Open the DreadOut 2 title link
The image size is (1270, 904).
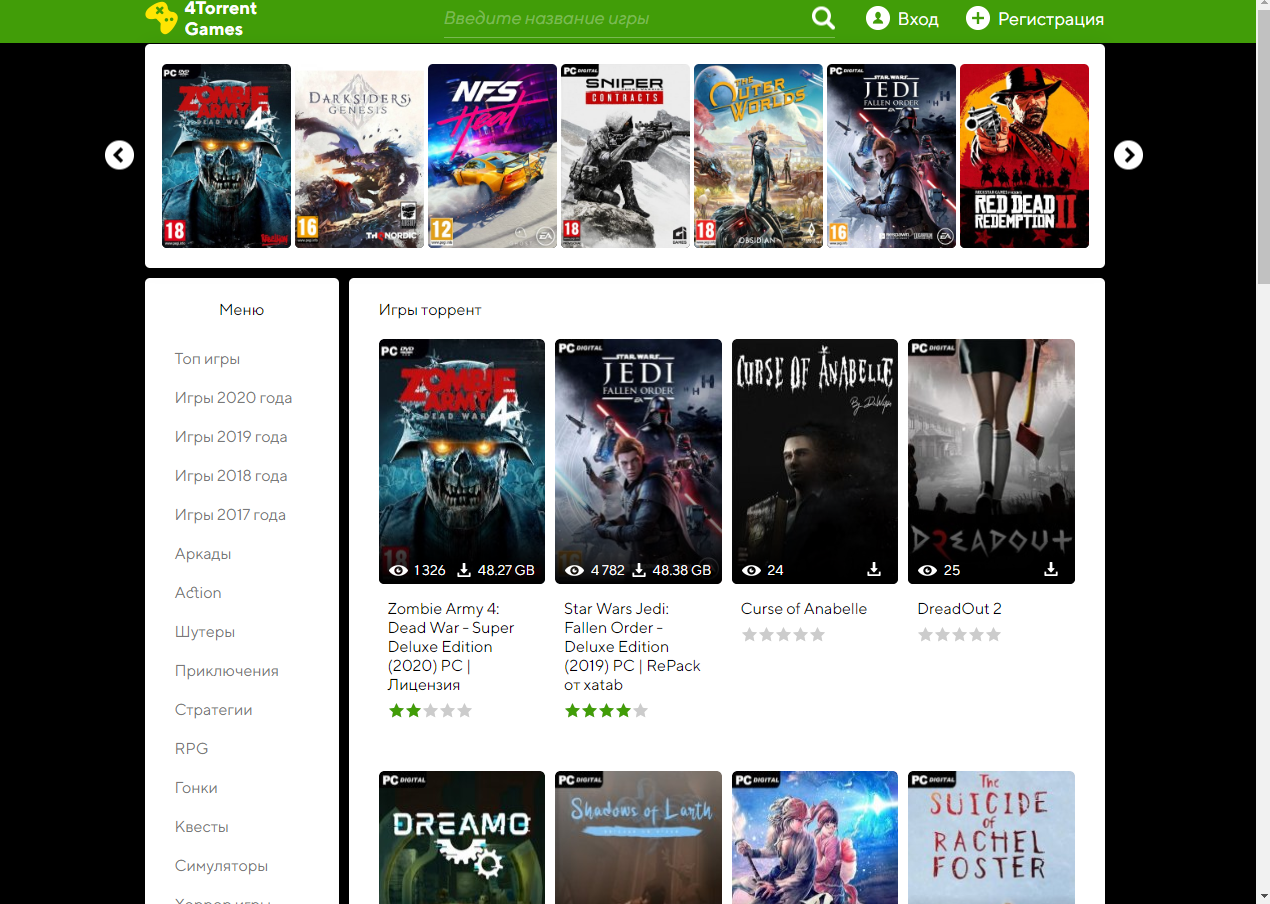(959, 609)
